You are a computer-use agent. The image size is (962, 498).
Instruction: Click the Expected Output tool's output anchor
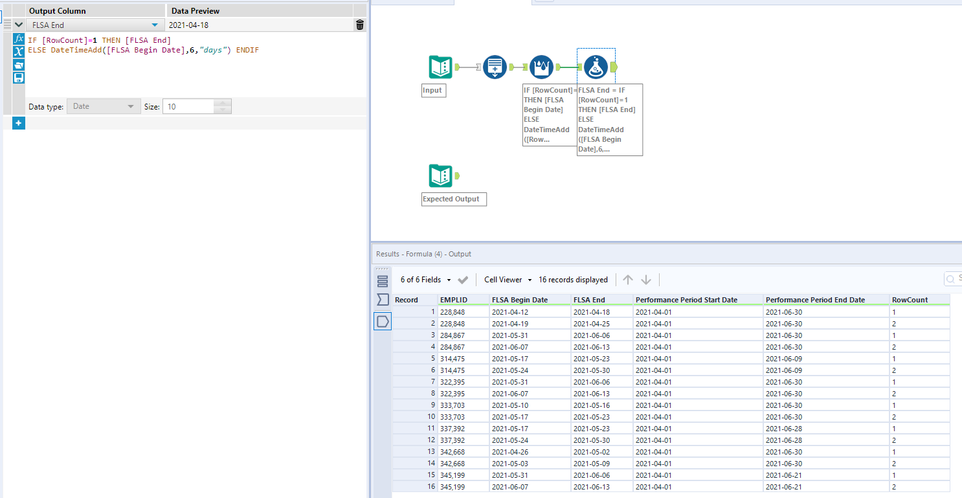coord(457,176)
